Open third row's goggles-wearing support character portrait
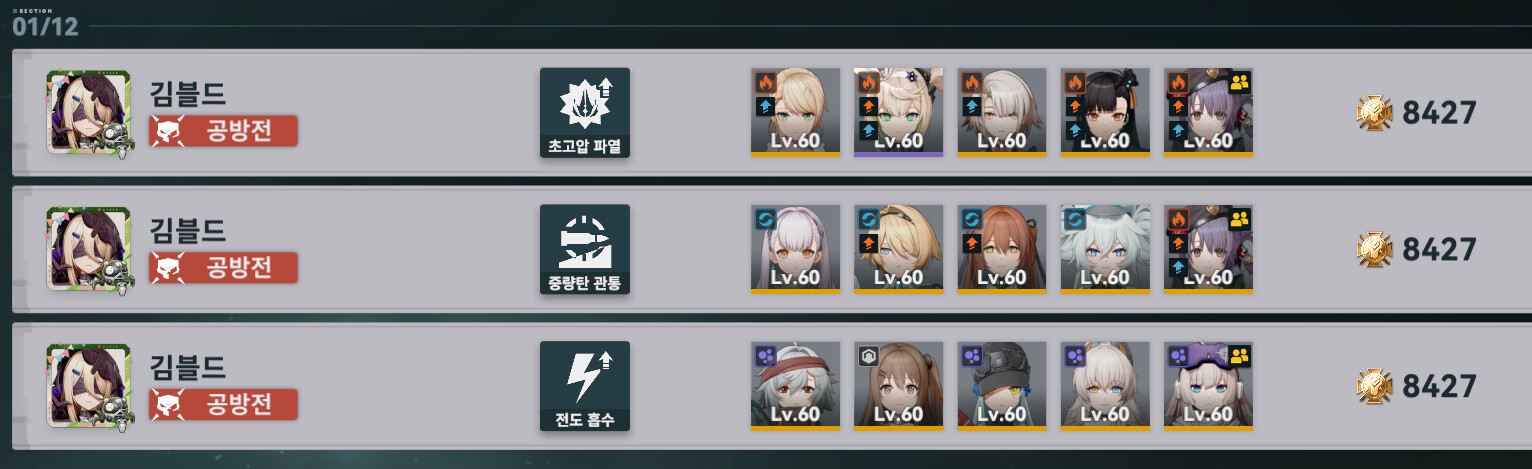 click(1208, 386)
